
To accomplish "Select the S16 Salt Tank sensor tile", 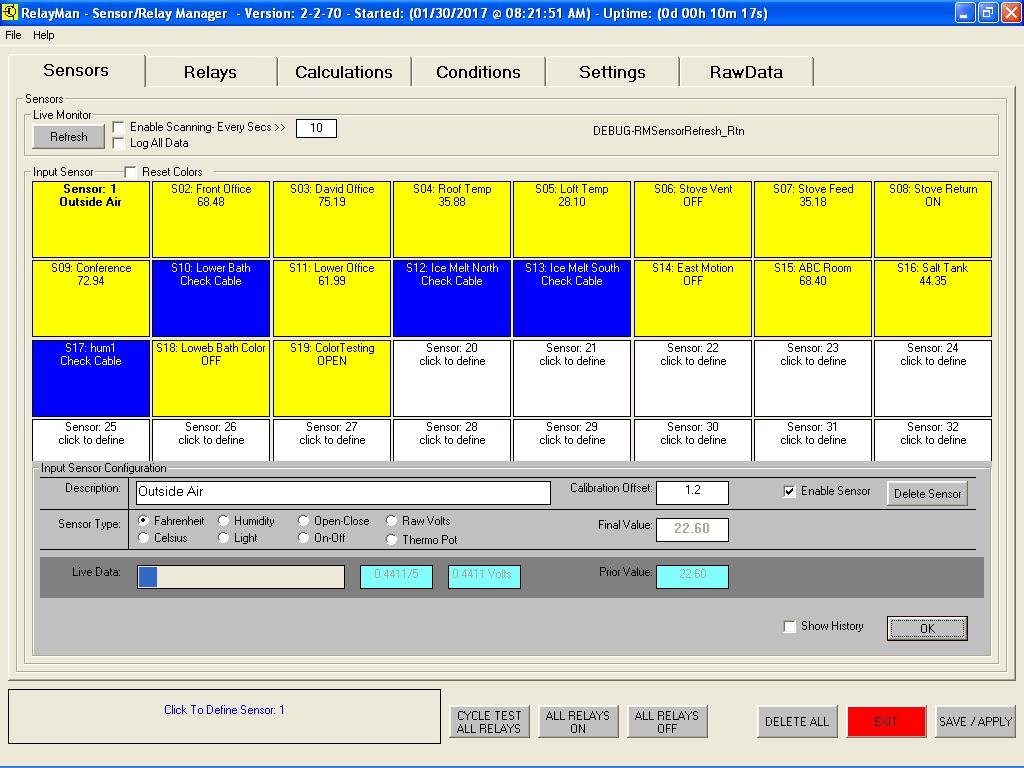I will [x=933, y=298].
